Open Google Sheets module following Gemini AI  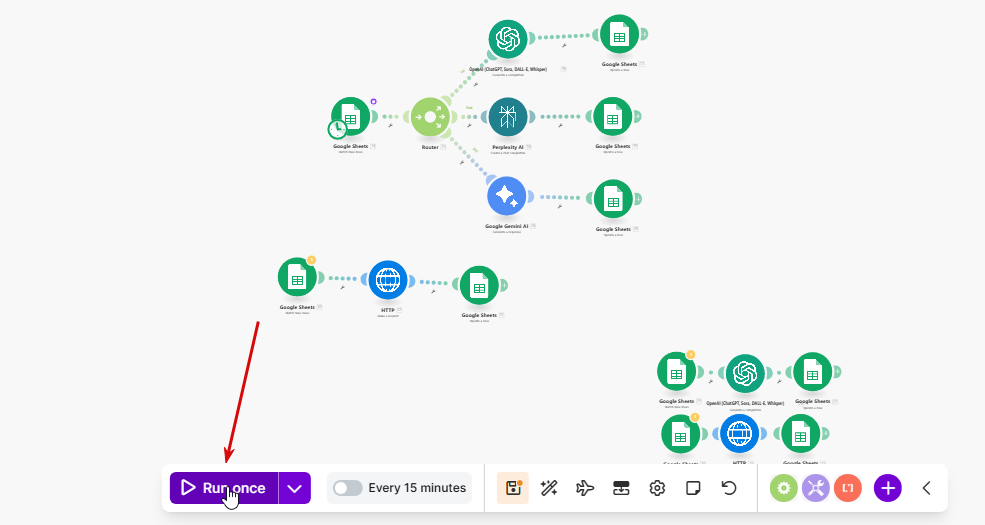(613, 199)
